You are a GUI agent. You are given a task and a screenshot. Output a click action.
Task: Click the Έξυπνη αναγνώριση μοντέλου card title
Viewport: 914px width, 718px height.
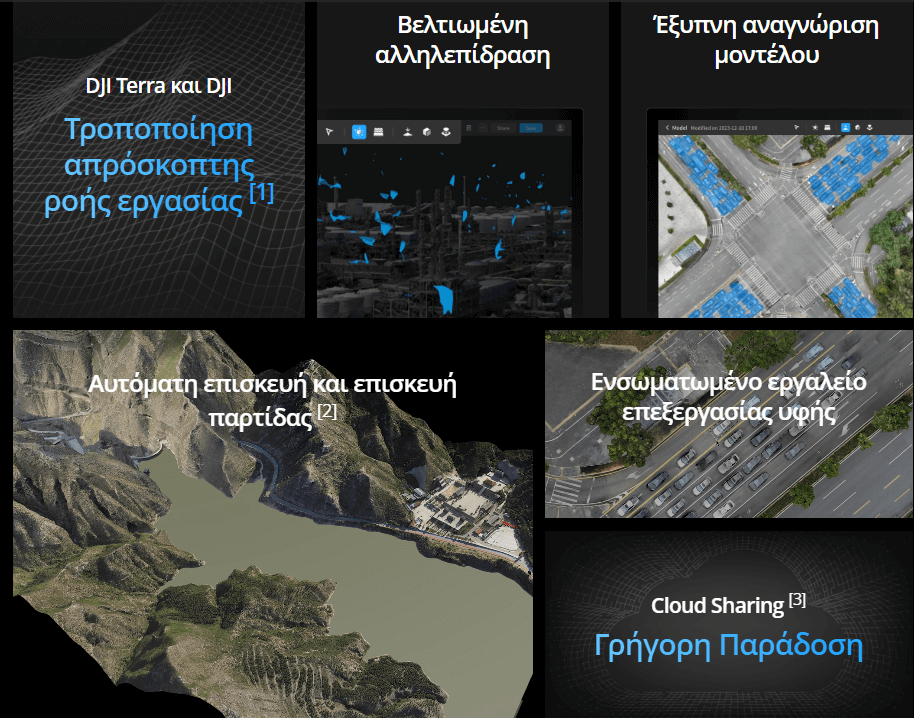(766, 40)
